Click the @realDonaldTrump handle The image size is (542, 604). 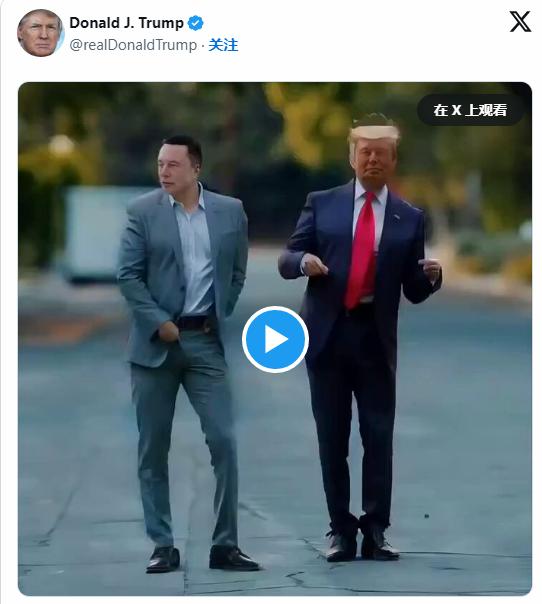point(133,45)
